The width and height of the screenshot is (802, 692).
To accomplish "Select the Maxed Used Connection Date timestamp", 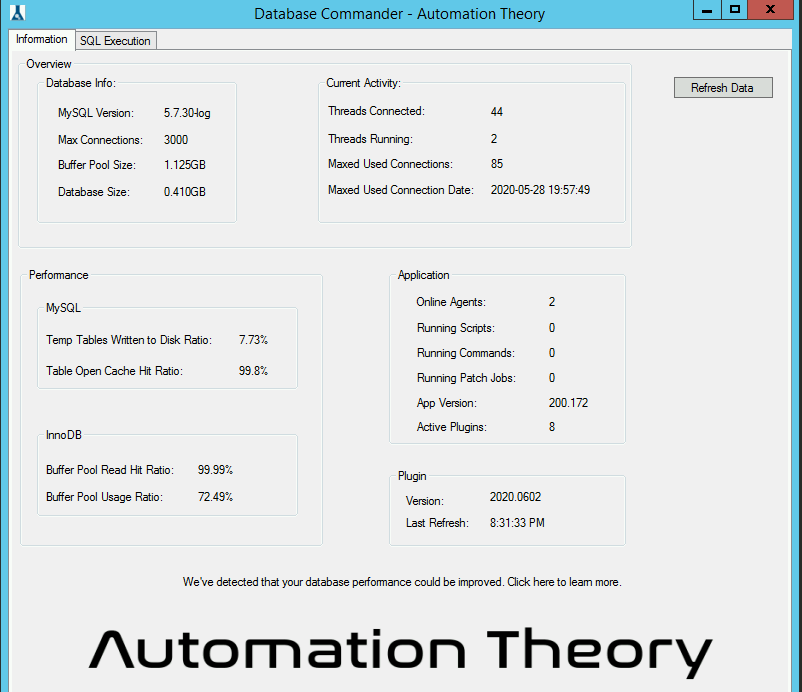I will click(x=540, y=190).
